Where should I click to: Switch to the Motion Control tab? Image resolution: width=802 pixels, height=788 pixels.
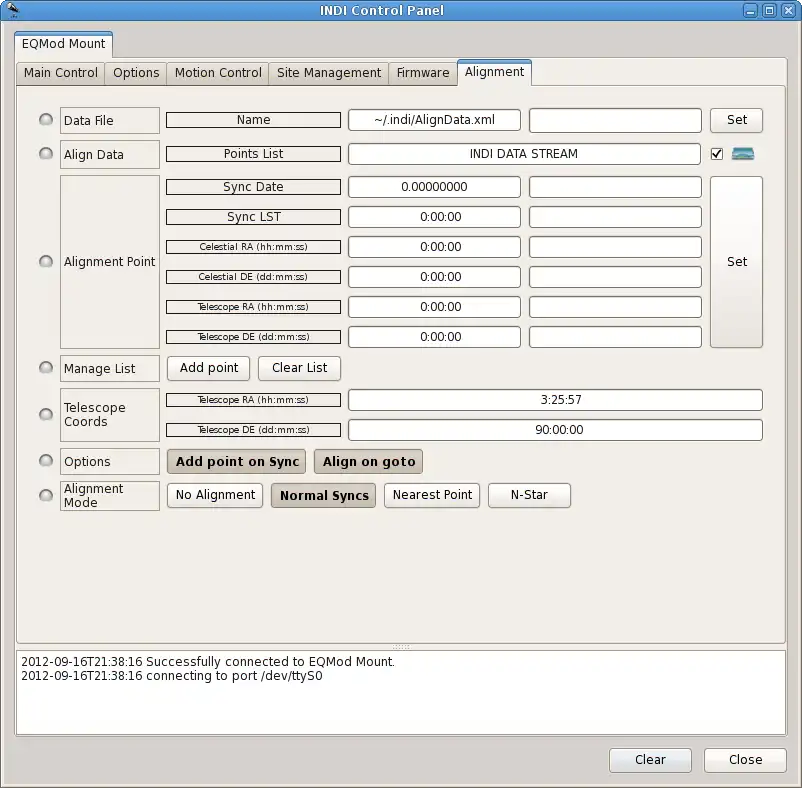218,73
